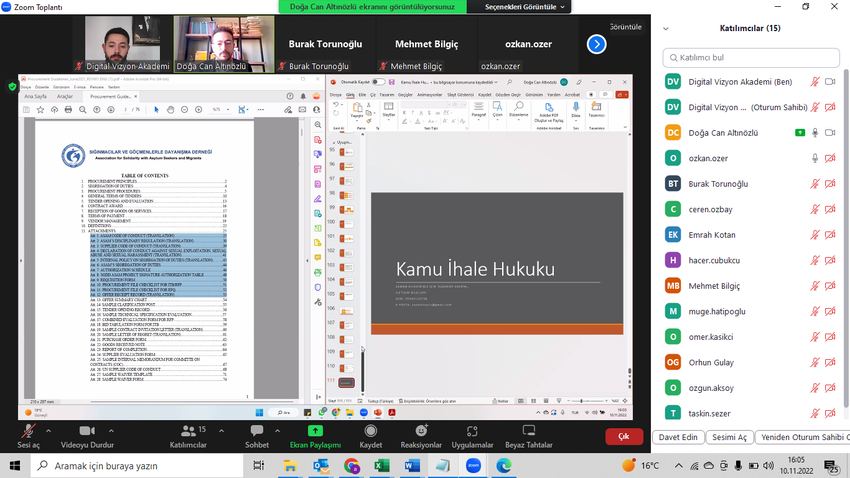The width and height of the screenshot is (850, 478).
Task: Open Ana Sayfa tab in Acrobat
Action: [35, 96]
